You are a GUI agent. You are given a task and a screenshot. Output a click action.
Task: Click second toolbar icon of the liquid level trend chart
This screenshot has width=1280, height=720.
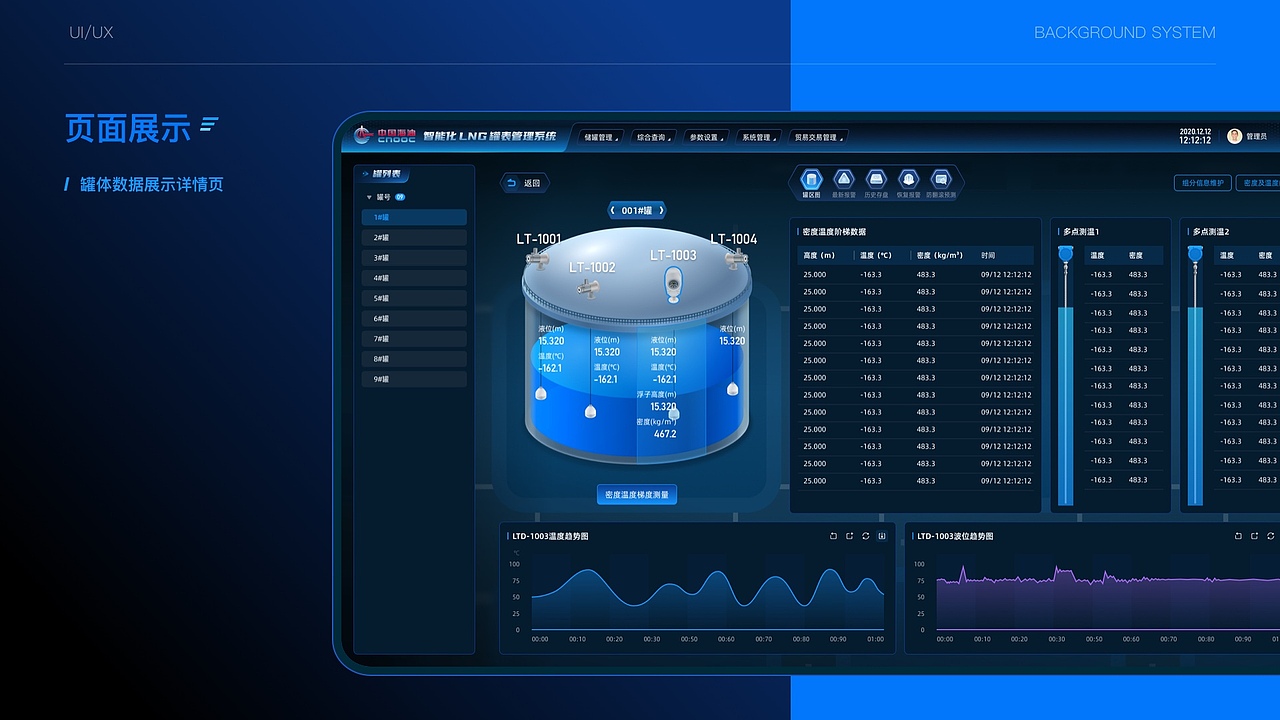click(1255, 536)
